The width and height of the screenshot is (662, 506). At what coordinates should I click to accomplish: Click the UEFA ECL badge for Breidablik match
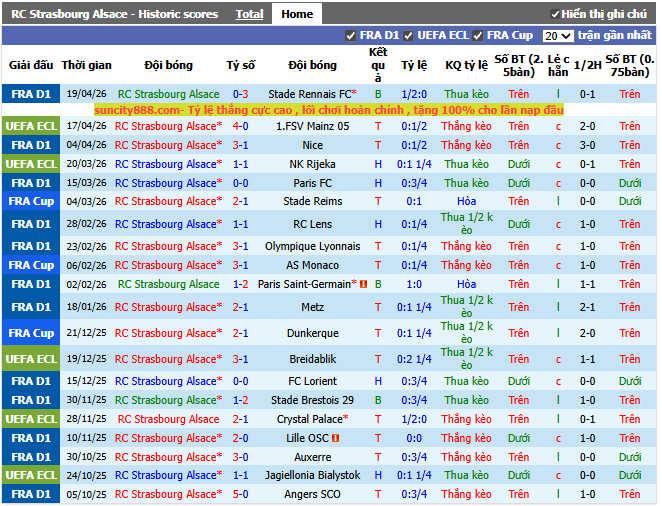31,359
